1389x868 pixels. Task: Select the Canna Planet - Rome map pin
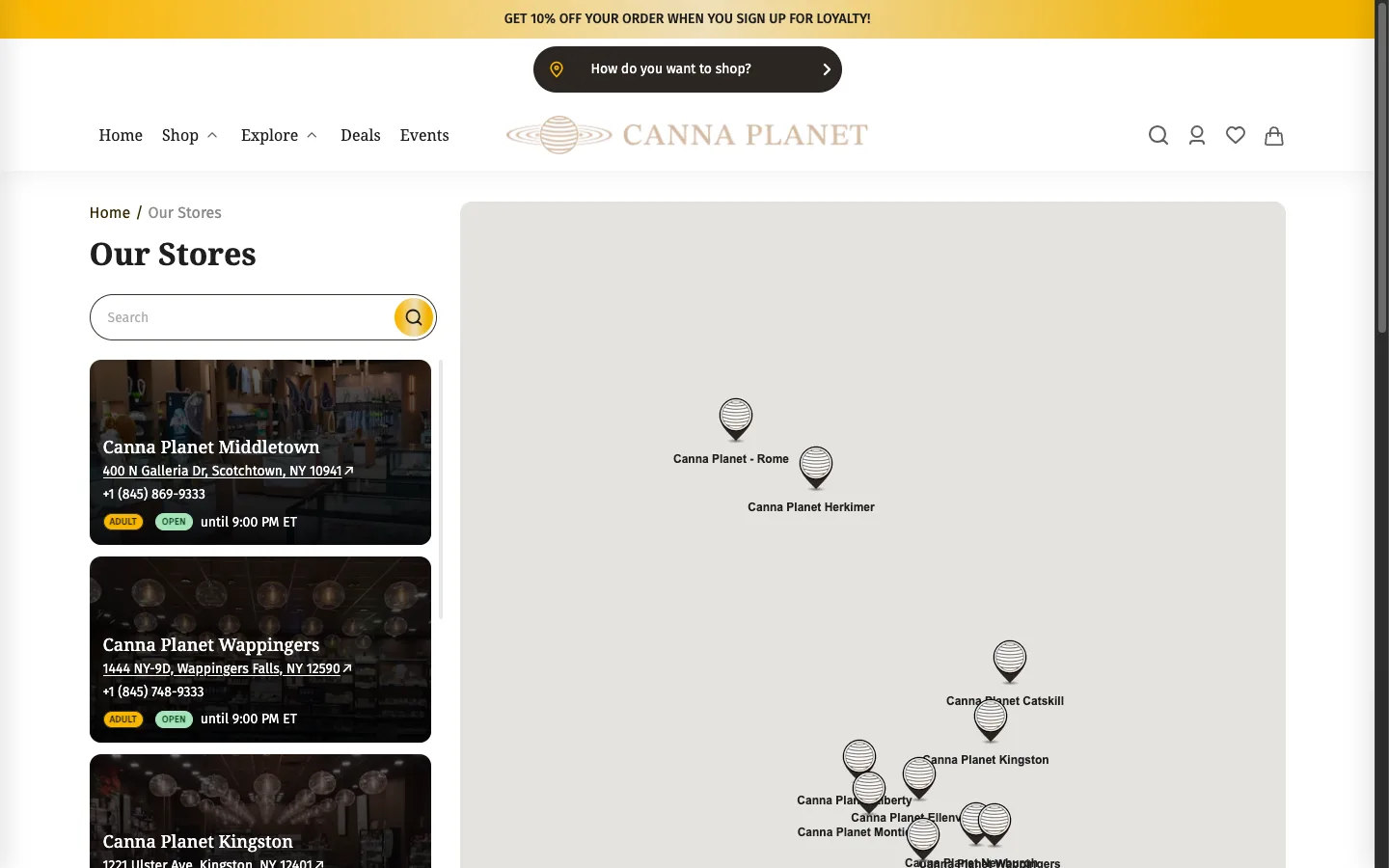pos(736,420)
